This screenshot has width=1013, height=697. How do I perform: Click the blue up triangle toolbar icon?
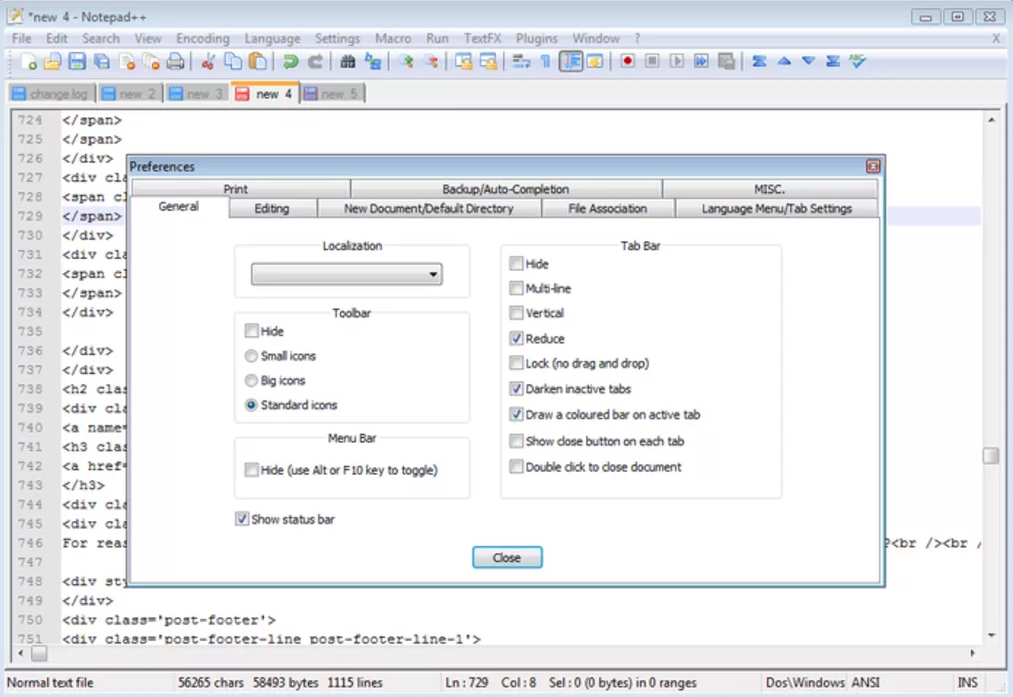coord(784,61)
